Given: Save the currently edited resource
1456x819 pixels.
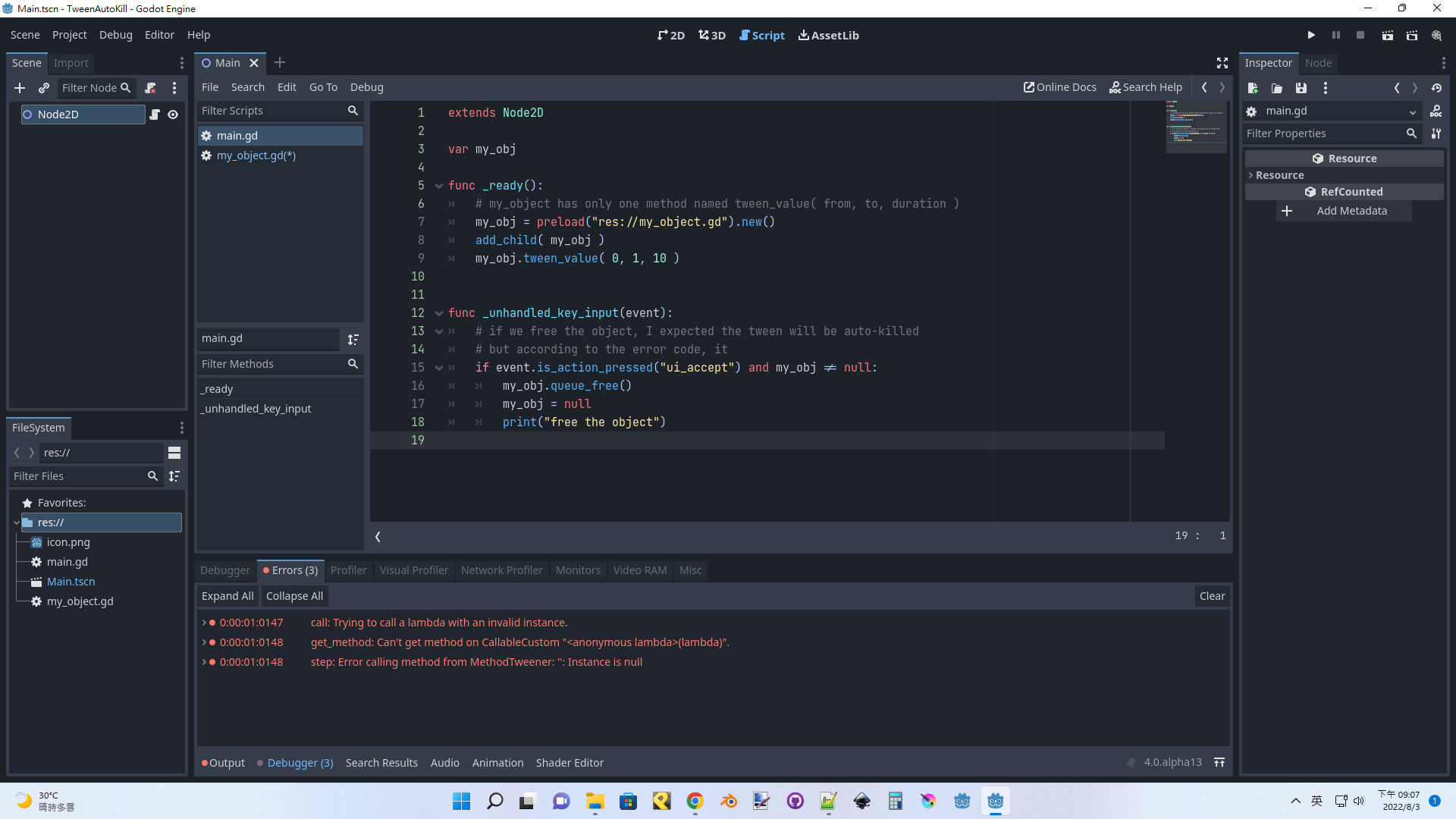Looking at the screenshot, I should (1301, 88).
